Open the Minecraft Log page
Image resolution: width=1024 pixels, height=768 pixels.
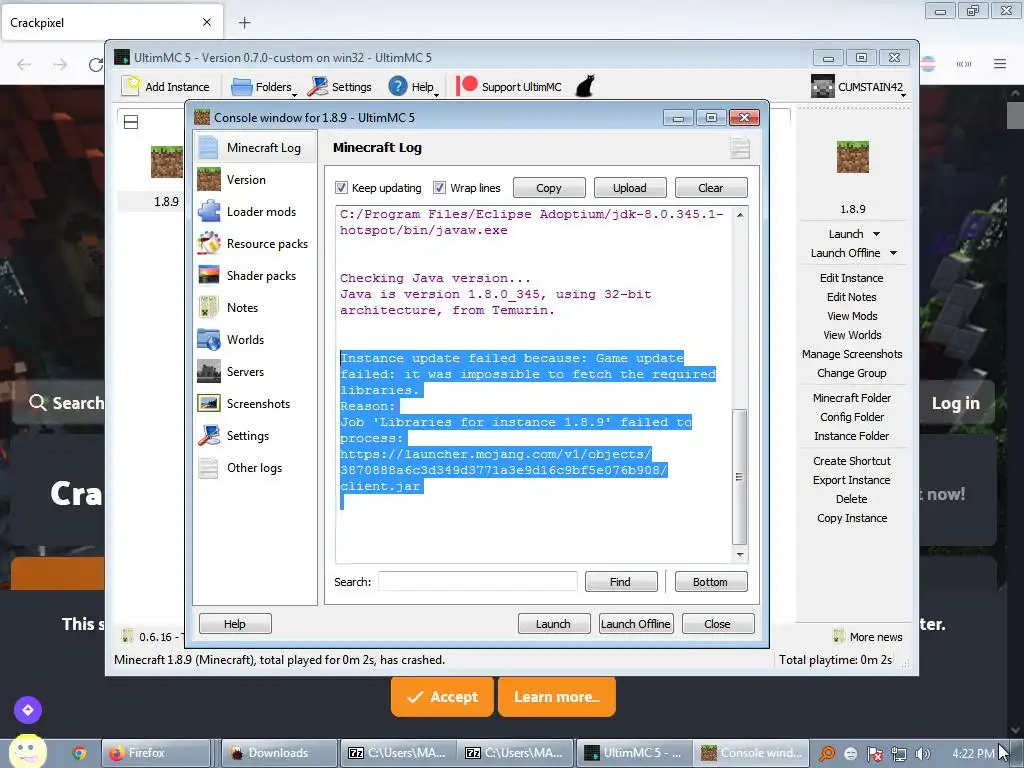coord(255,148)
